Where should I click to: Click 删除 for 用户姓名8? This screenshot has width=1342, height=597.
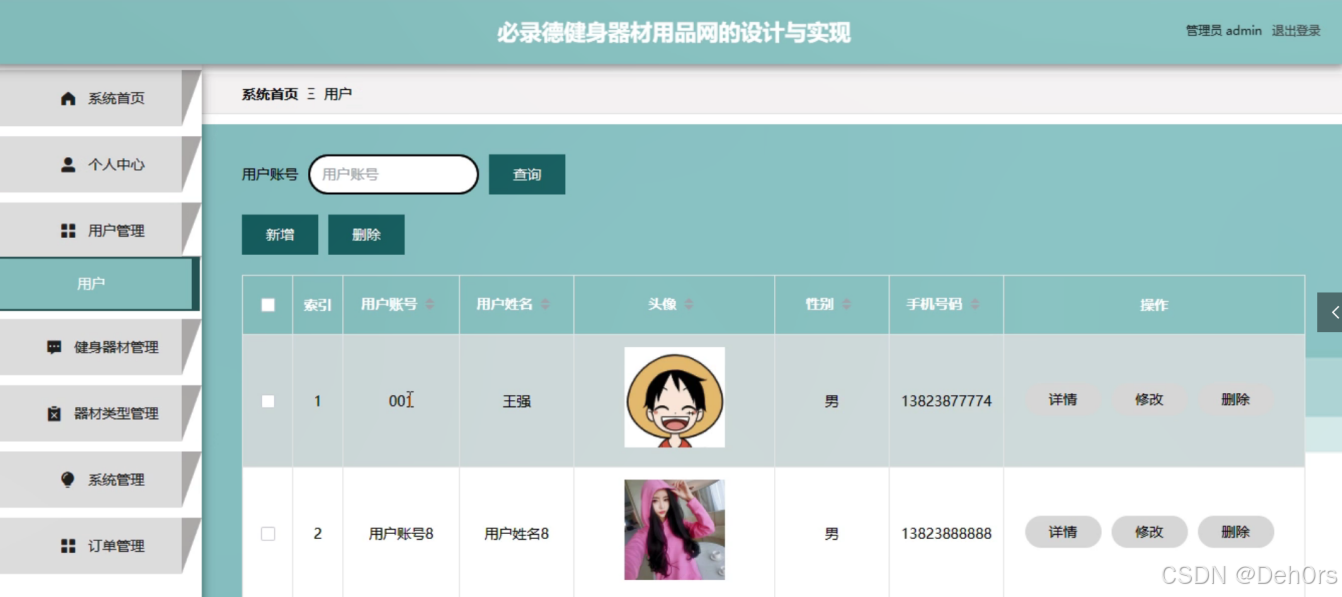(x=1236, y=532)
